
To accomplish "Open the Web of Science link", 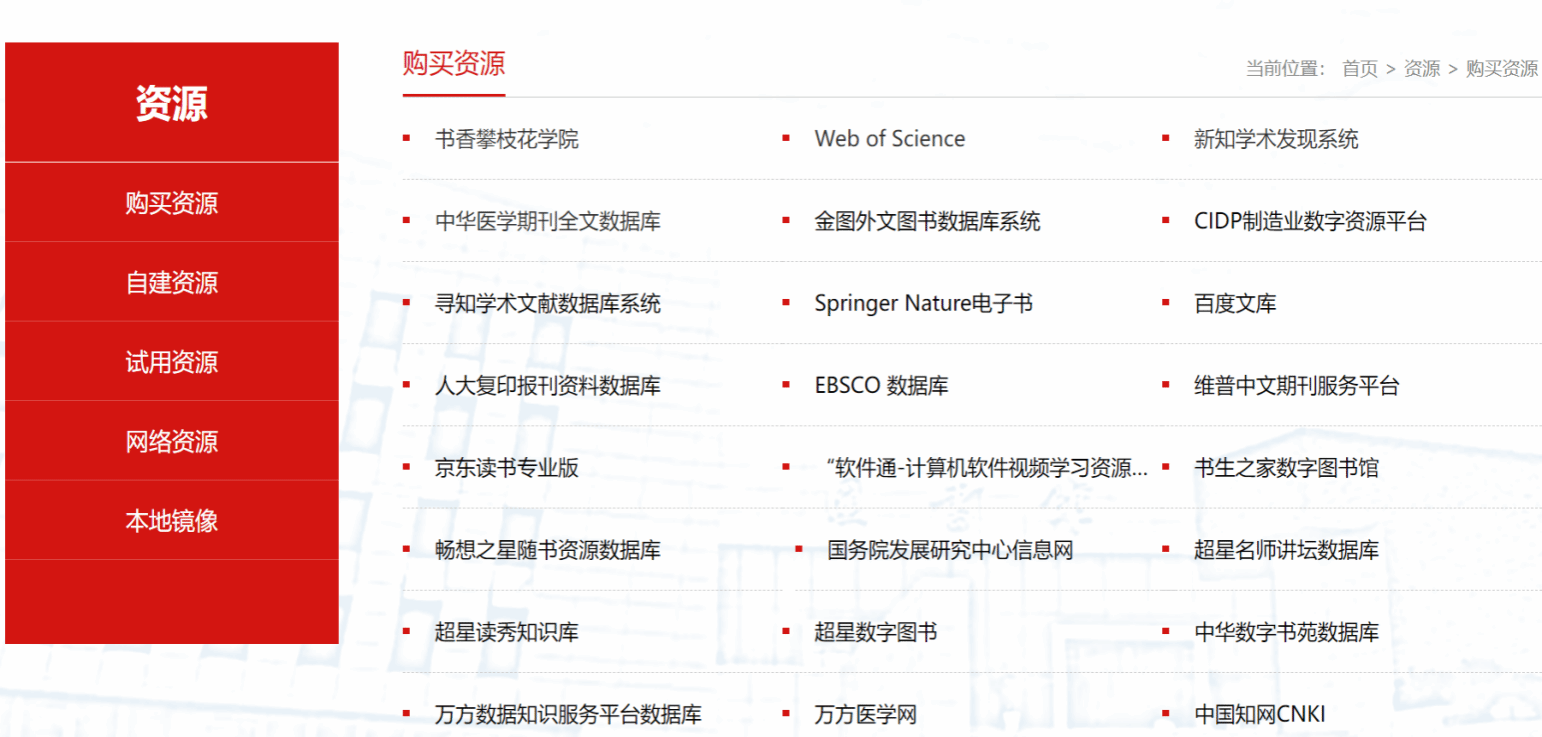I will pos(889,139).
